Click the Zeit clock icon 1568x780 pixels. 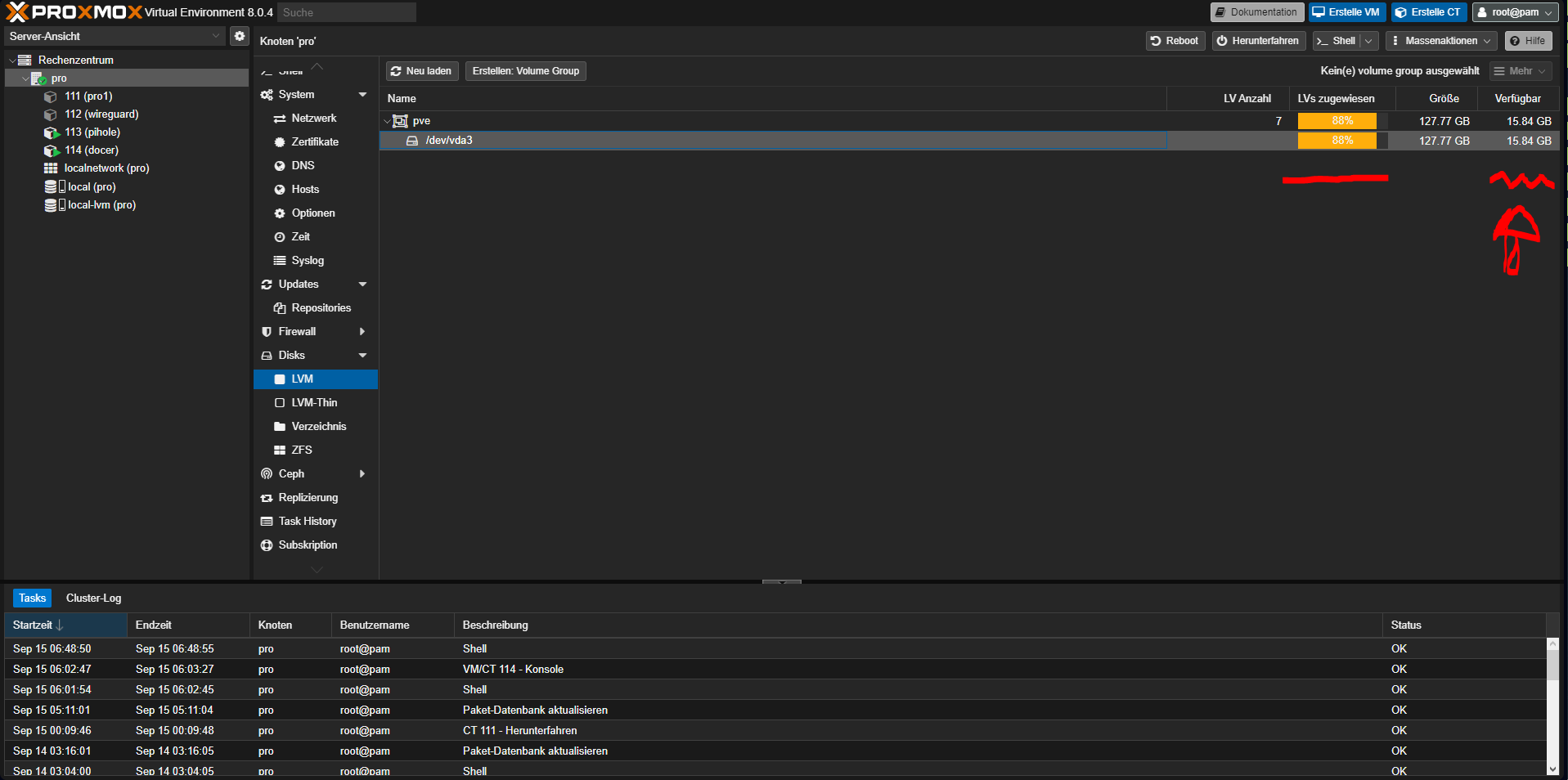(x=280, y=237)
